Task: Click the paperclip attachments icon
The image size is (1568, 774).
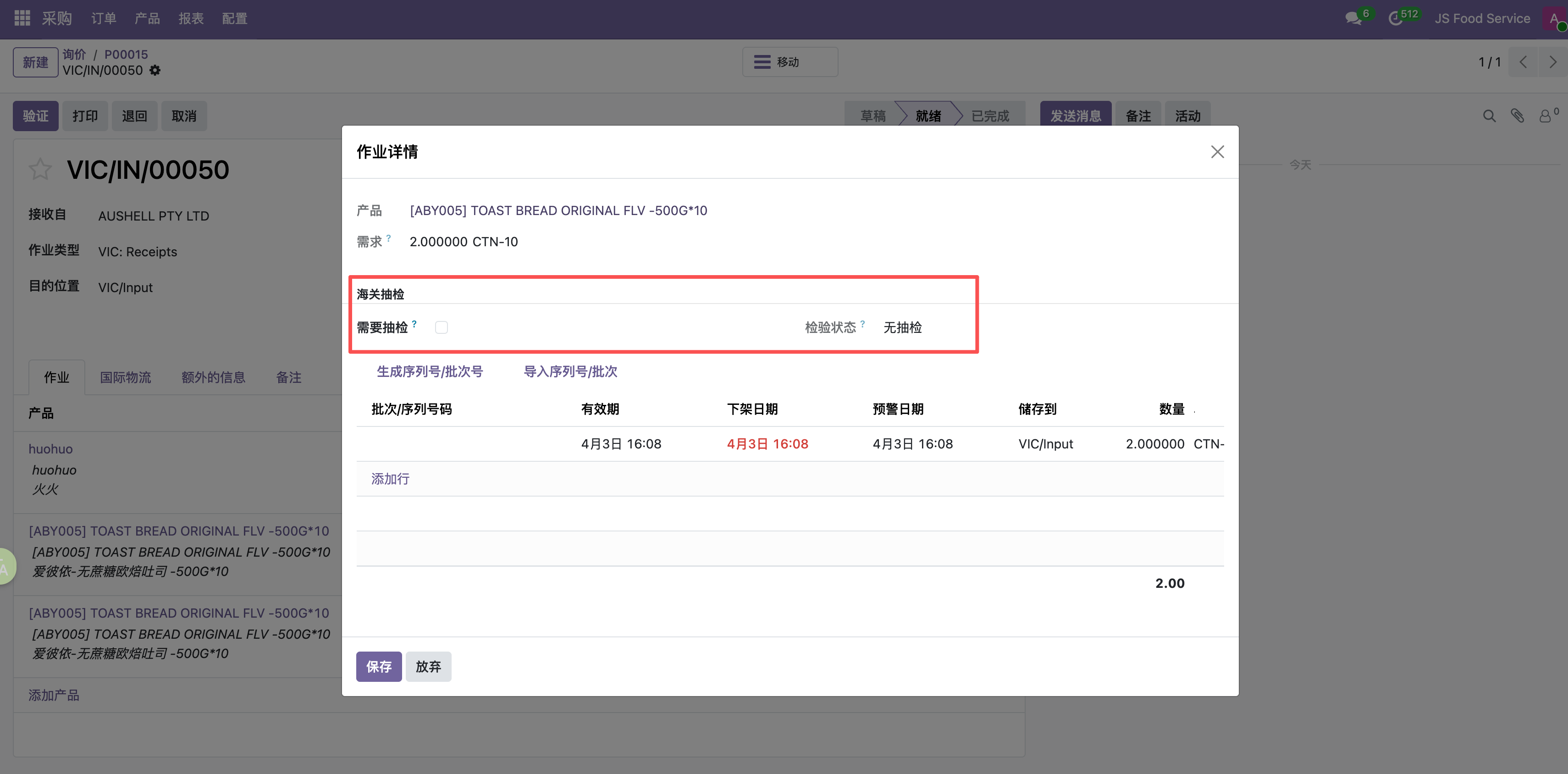Action: pos(1517,116)
